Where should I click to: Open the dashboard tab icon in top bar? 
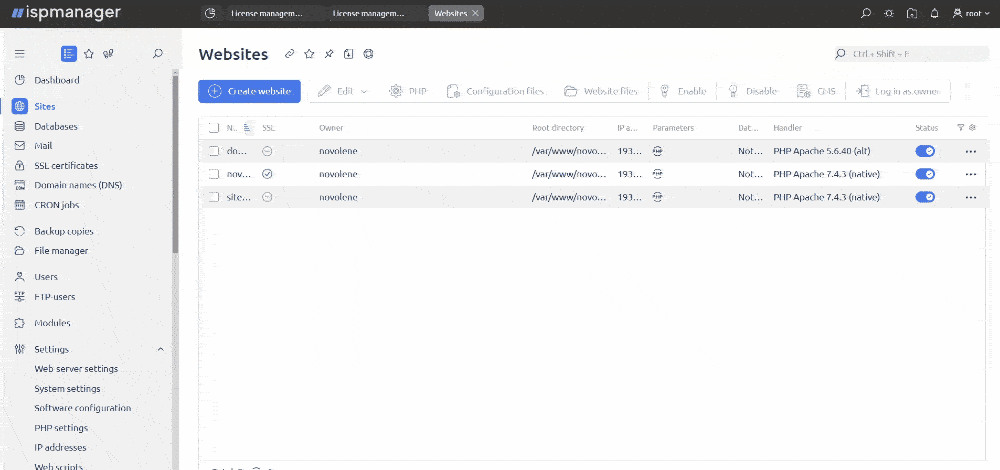click(211, 13)
